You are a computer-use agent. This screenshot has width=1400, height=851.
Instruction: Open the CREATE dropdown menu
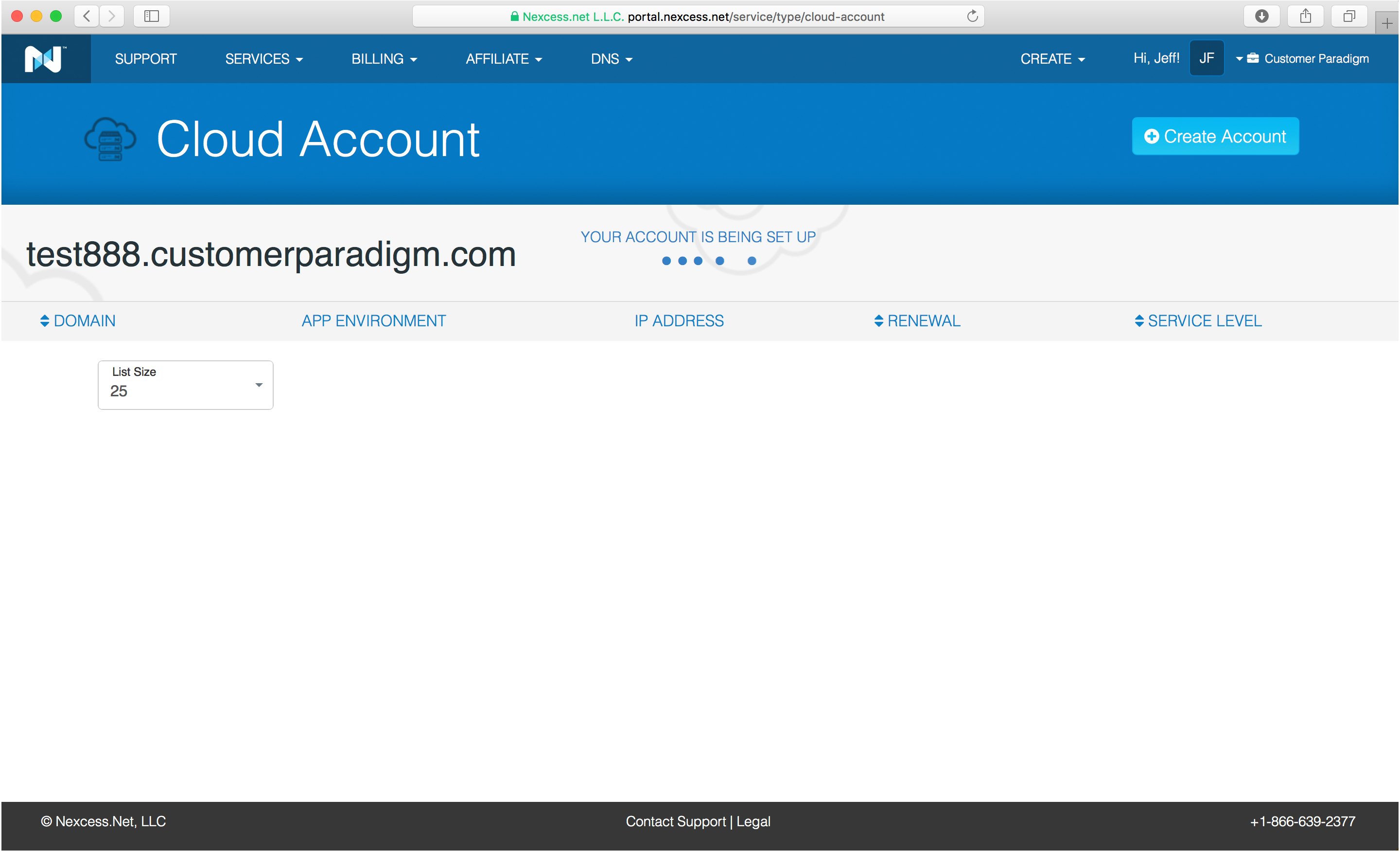coord(1052,58)
